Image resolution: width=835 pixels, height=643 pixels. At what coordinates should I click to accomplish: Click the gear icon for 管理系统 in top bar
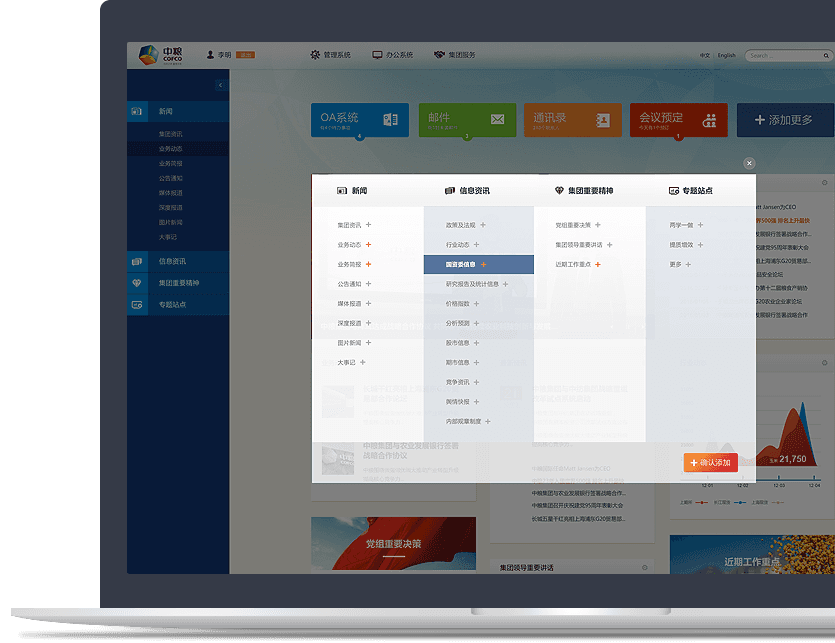coord(315,55)
